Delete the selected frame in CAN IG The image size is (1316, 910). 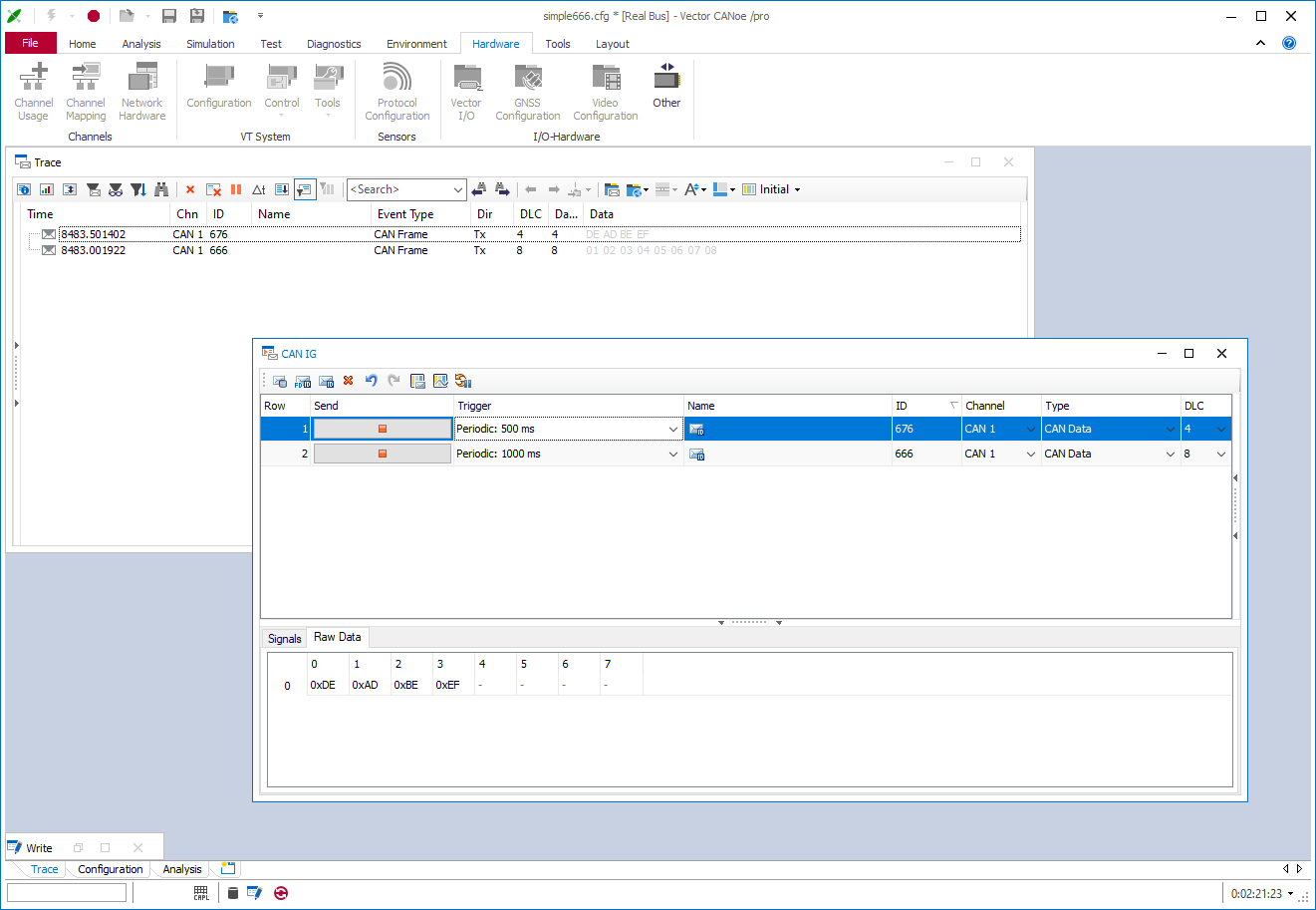349,381
